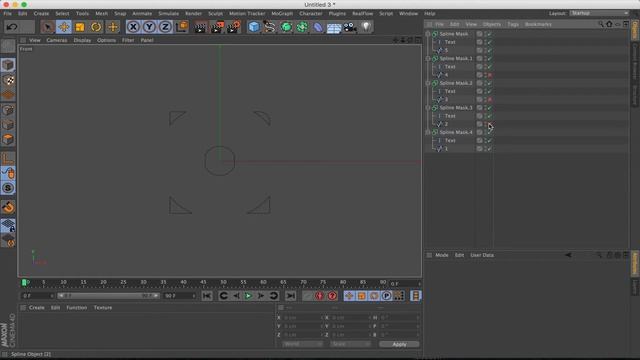Screen dimensions: 640x360
Task: Add a green Subdivision Surface generator
Action: pyautogui.click(x=286, y=27)
